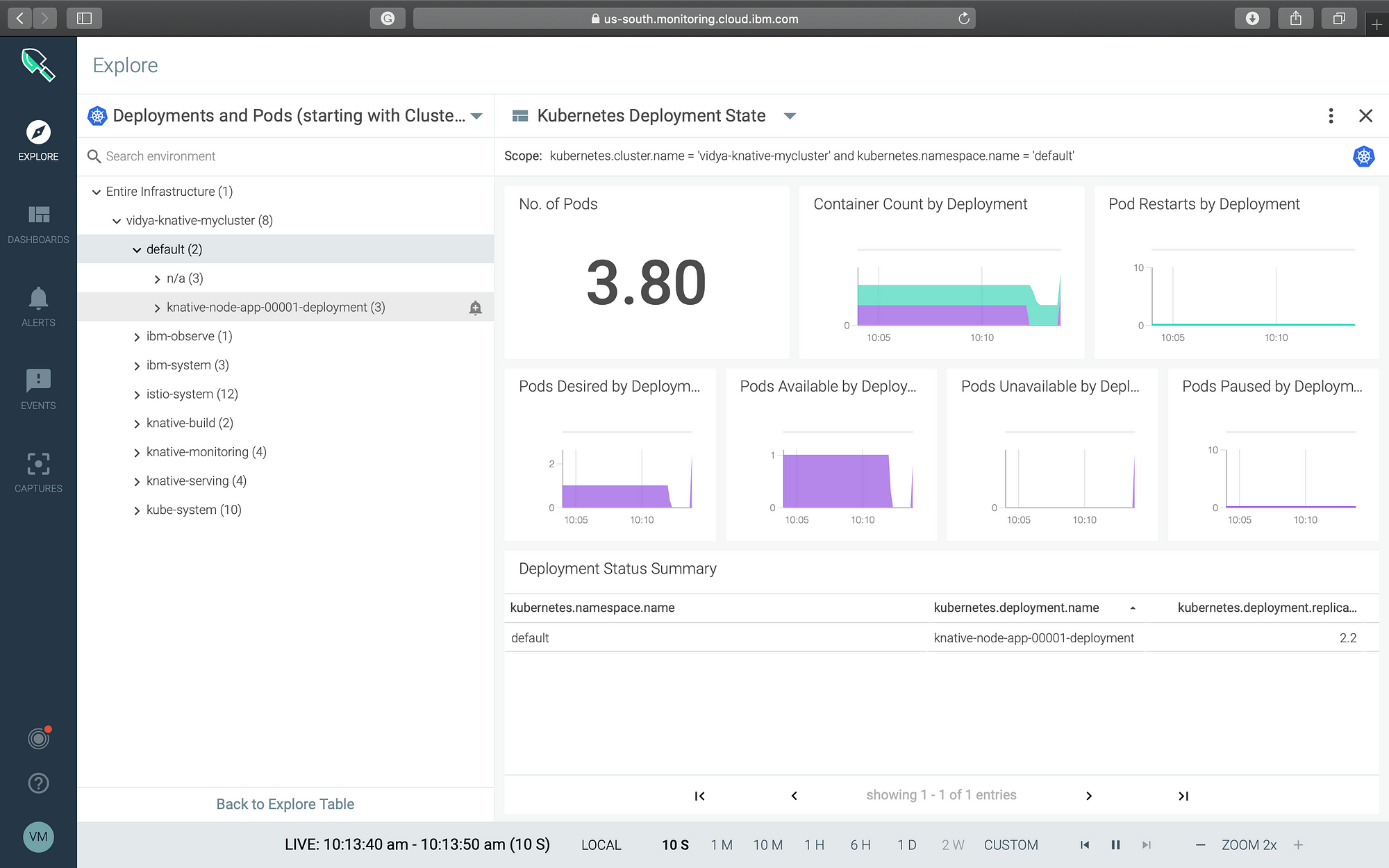Open the VM user profile avatar
The height and width of the screenshot is (868, 1389).
coord(38,837)
